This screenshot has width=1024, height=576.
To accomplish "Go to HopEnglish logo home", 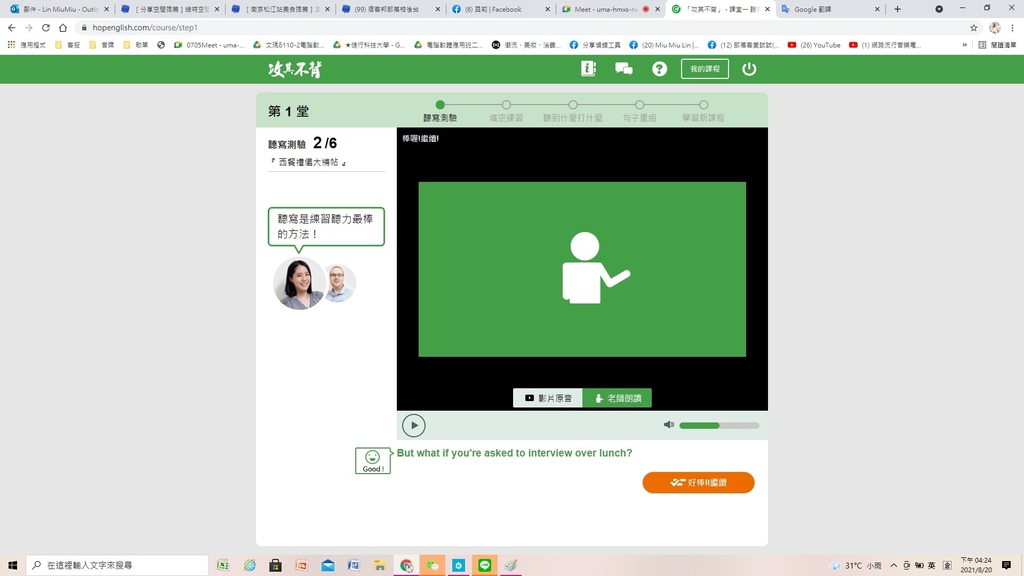I will tap(295, 69).
